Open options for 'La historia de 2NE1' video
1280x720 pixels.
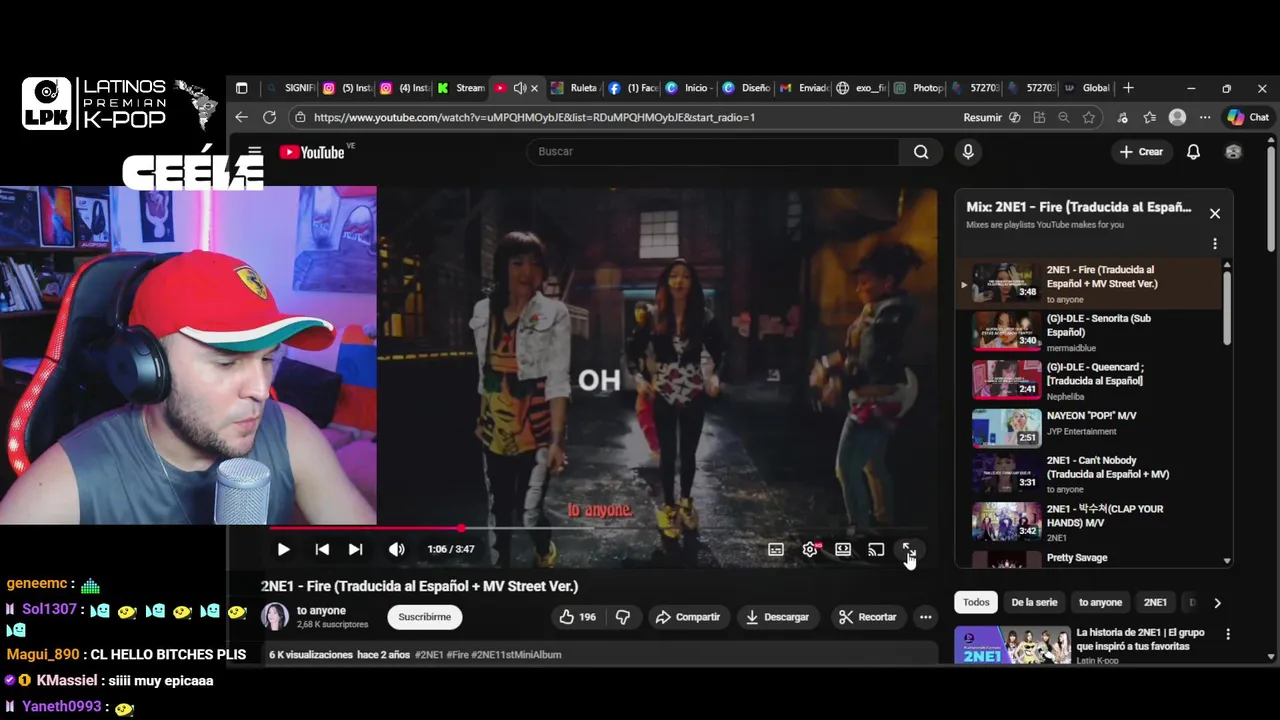click(1228, 634)
